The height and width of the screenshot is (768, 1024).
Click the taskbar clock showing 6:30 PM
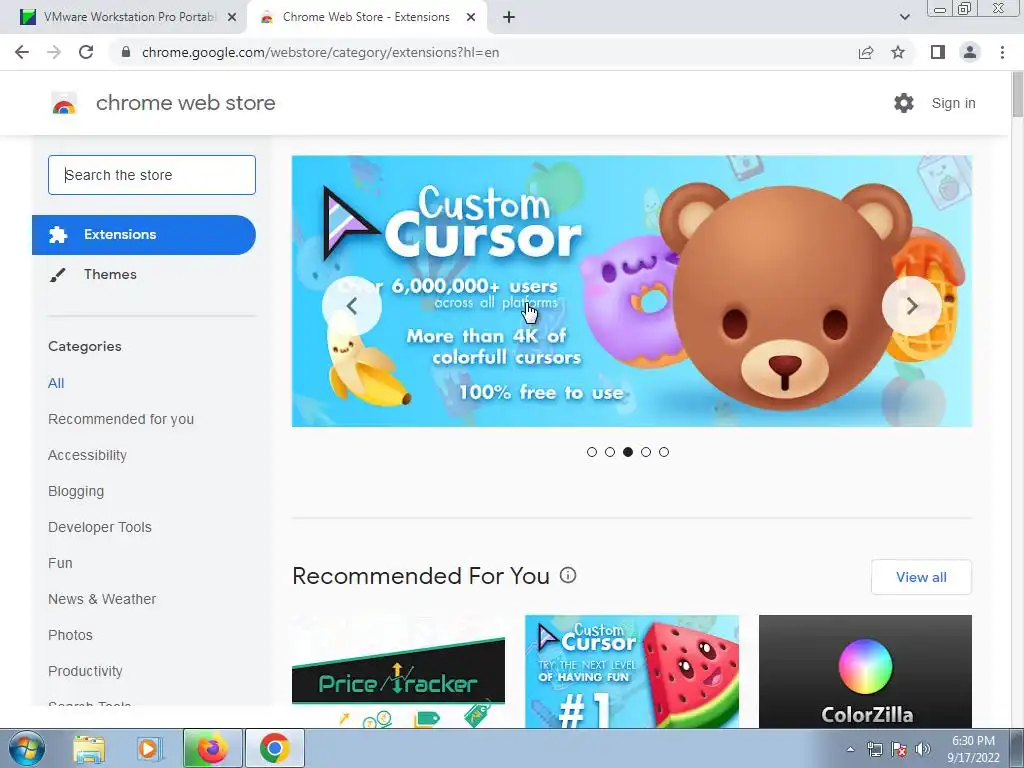tap(973, 749)
